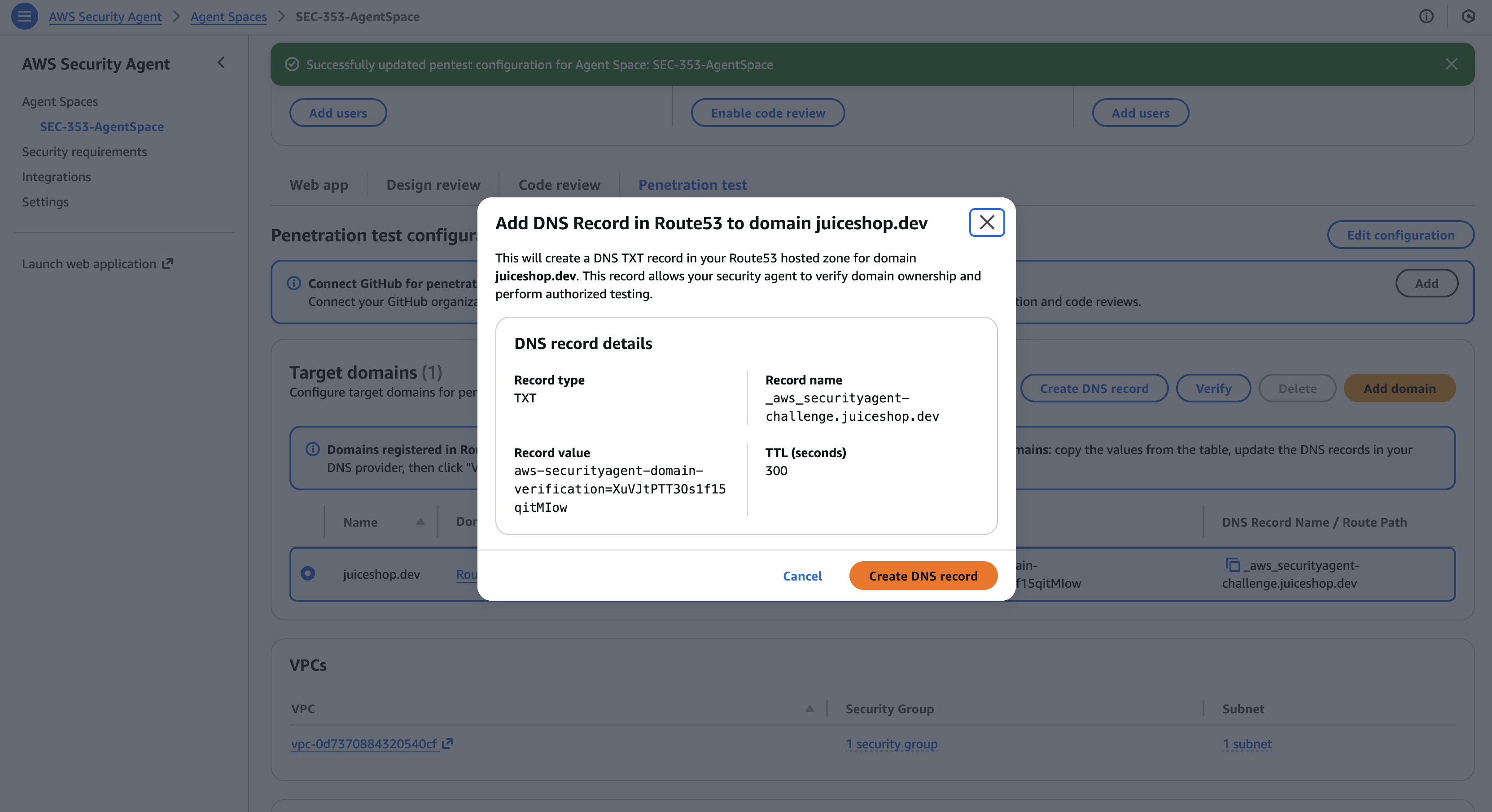Sort the Name column in domains table
Image resolution: width=1492 pixels, height=812 pixels.
click(x=420, y=522)
